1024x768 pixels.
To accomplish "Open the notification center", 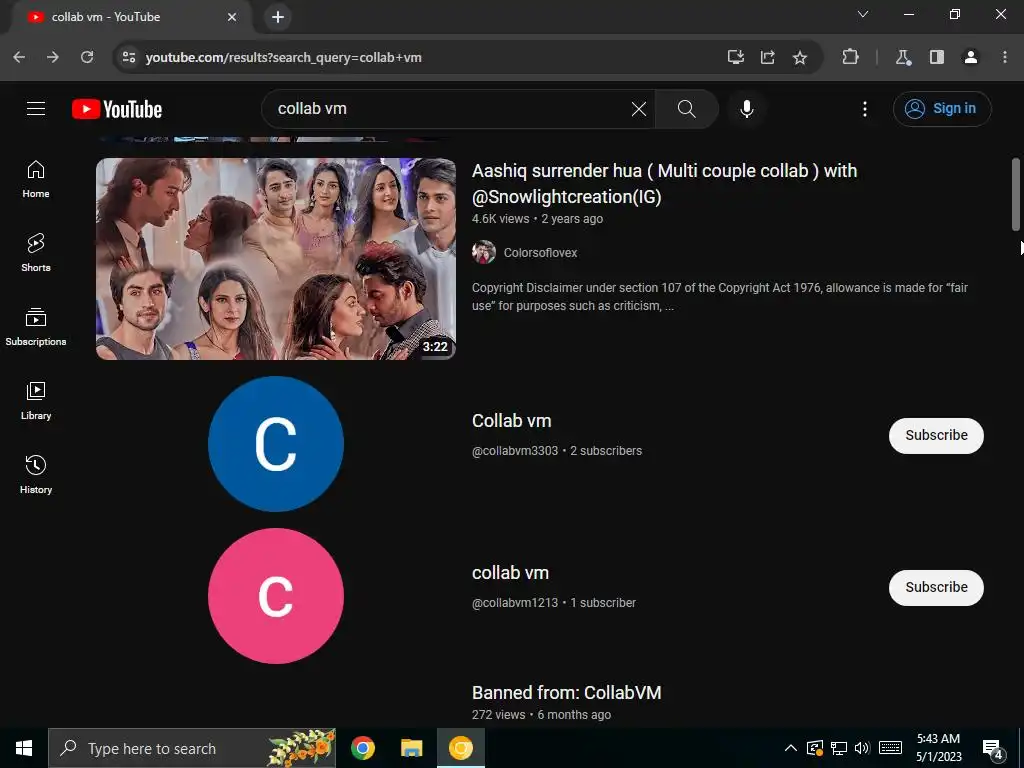I will coord(993,749).
